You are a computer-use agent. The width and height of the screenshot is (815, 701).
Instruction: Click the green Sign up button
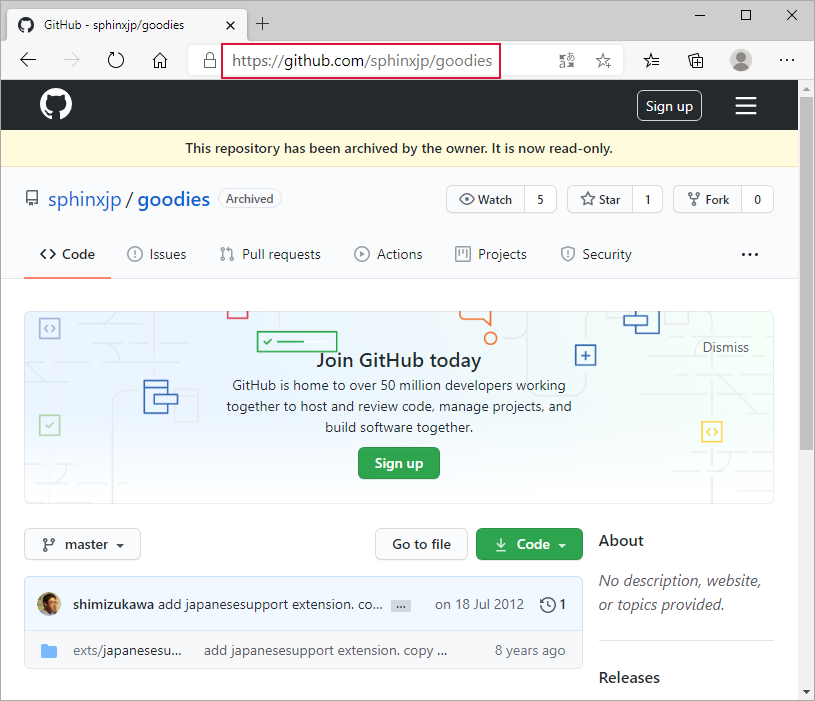click(x=399, y=463)
